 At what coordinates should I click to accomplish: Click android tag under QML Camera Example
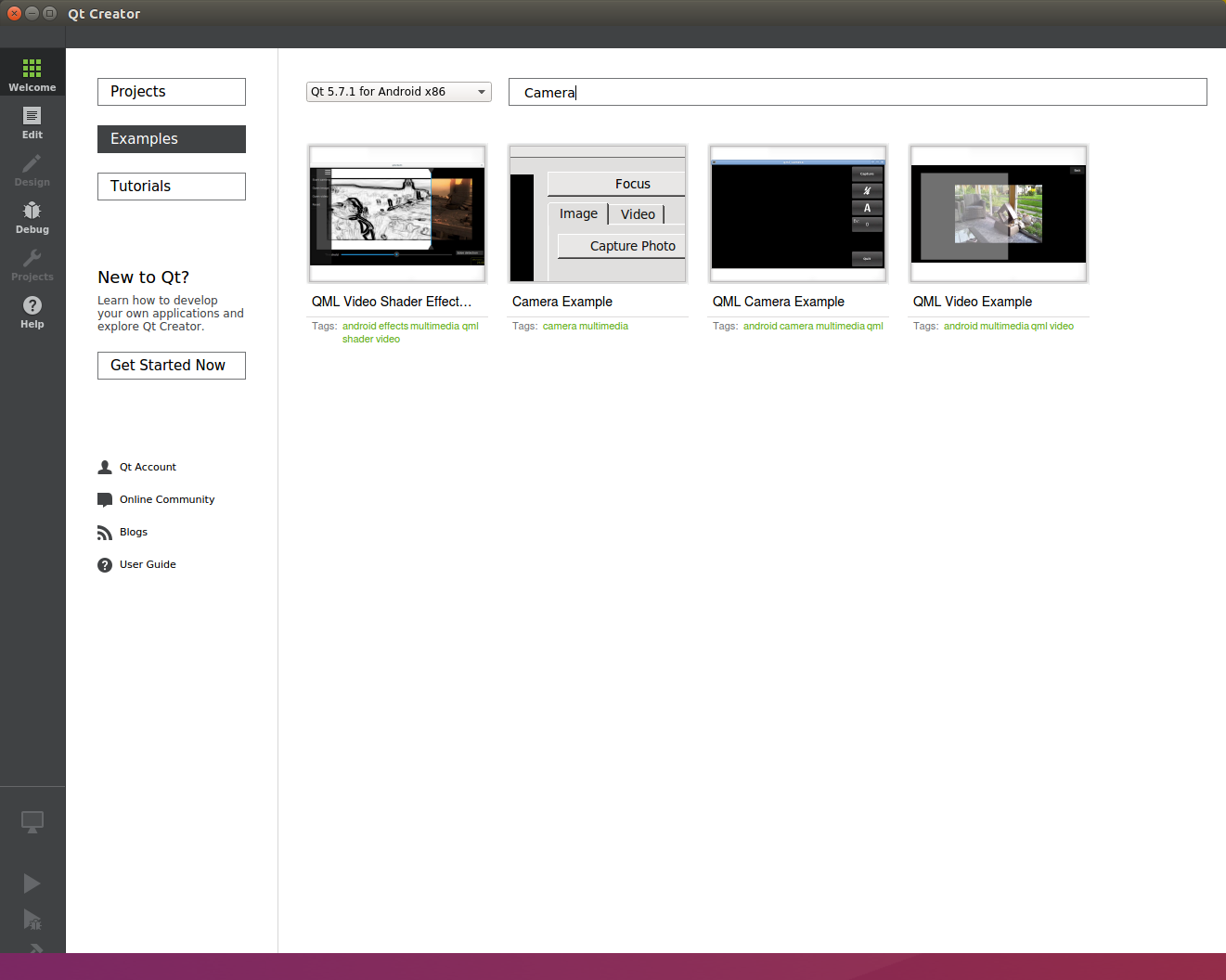pos(760,326)
